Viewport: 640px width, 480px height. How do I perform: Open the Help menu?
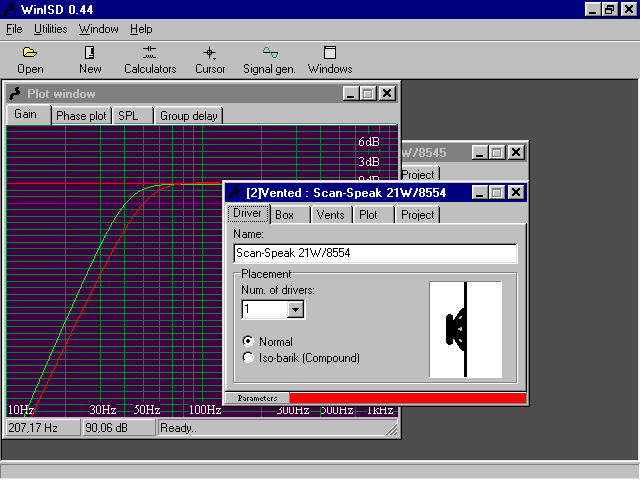point(141,29)
